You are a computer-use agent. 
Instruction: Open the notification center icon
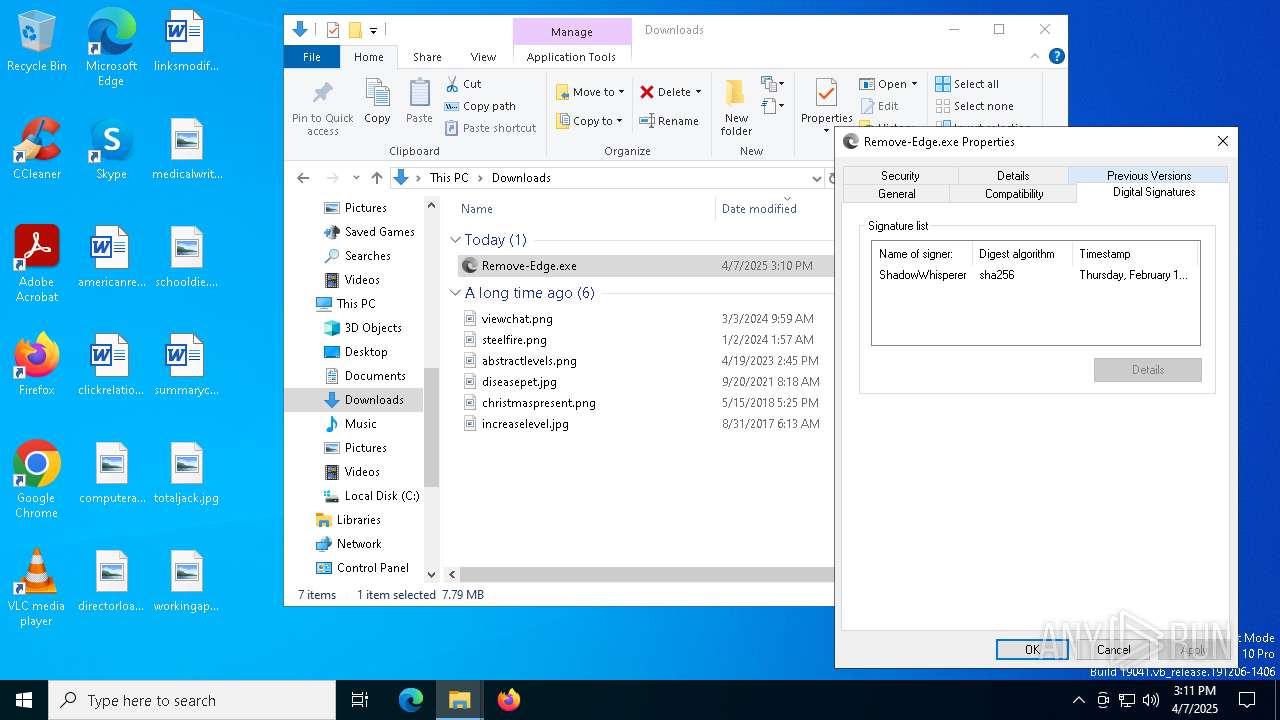pos(1246,700)
